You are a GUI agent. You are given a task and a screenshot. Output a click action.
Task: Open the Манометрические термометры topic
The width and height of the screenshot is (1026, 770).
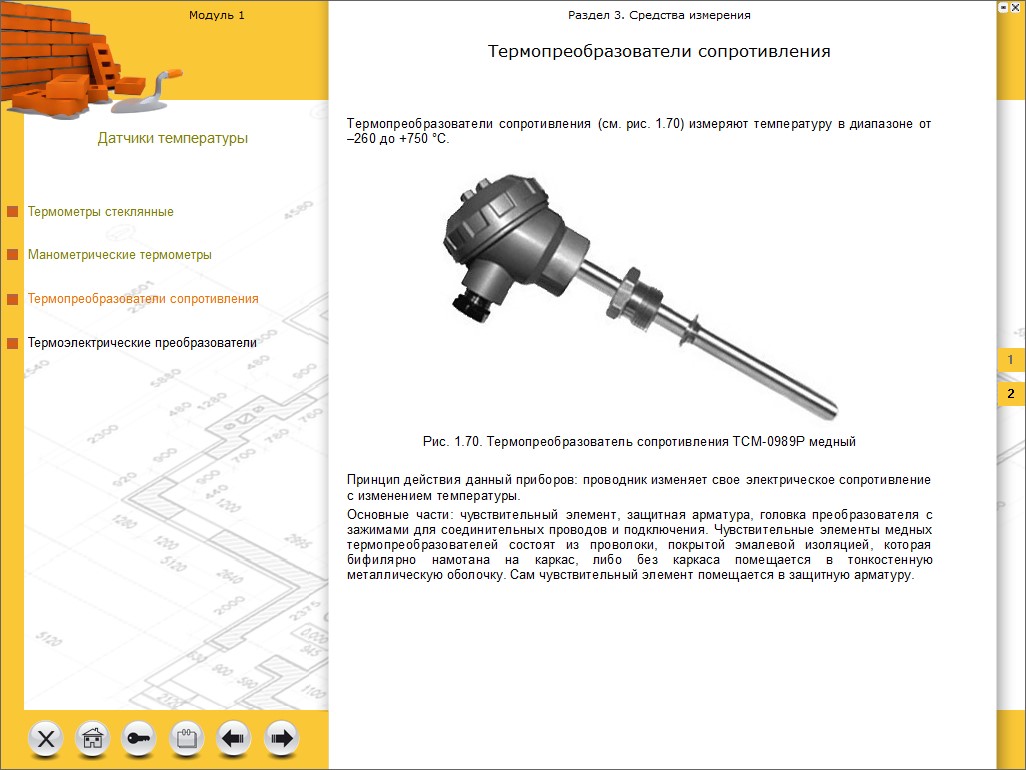click(120, 255)
